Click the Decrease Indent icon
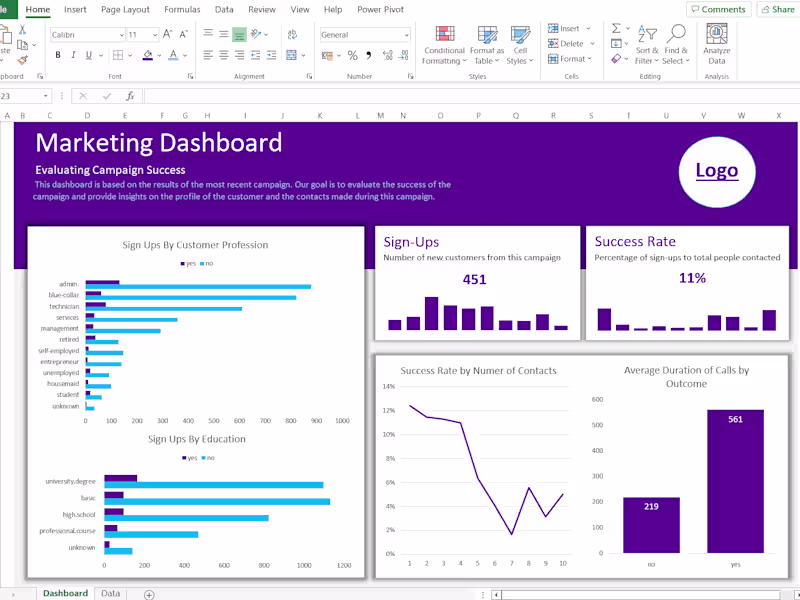This screenshot has width=800, height=600. [256, 55]
